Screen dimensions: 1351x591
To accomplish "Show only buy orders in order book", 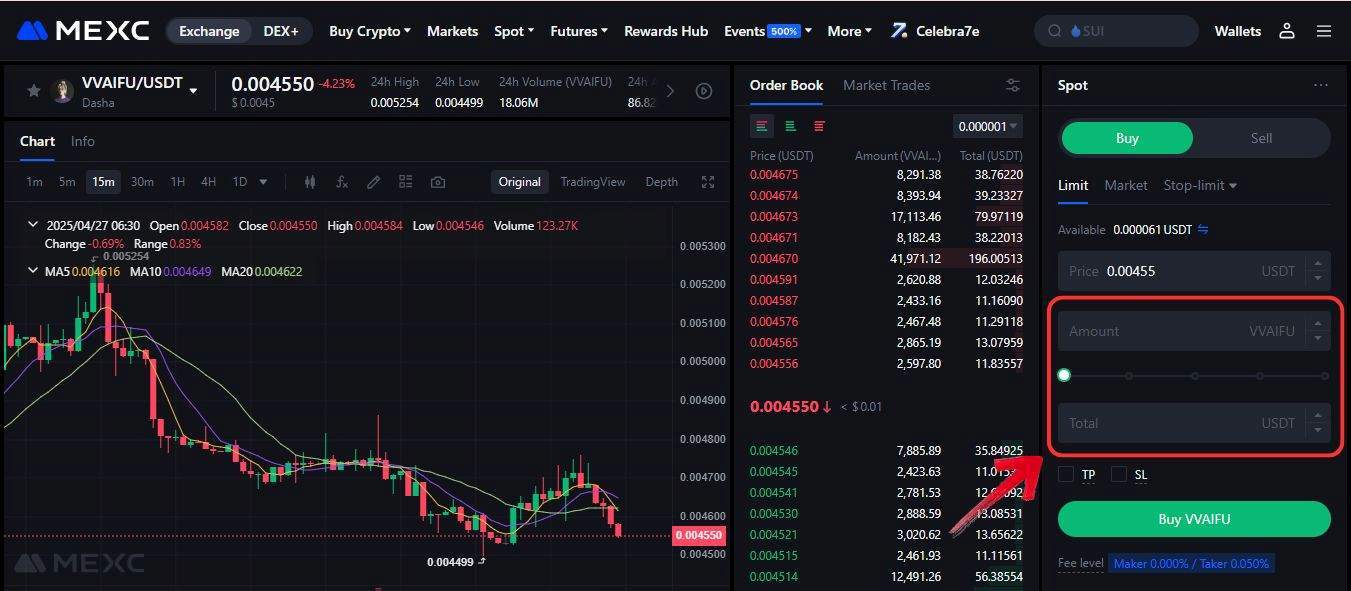I will (791, 126).
